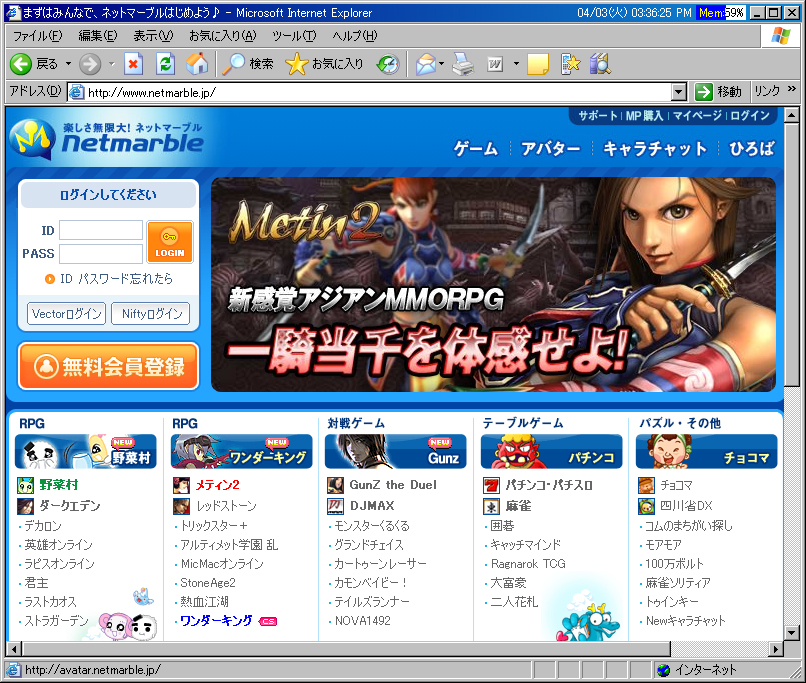Viewport: 806px width, 683px height.
Task: Click the Refresh page icon
Action: [x=166, y=64]
